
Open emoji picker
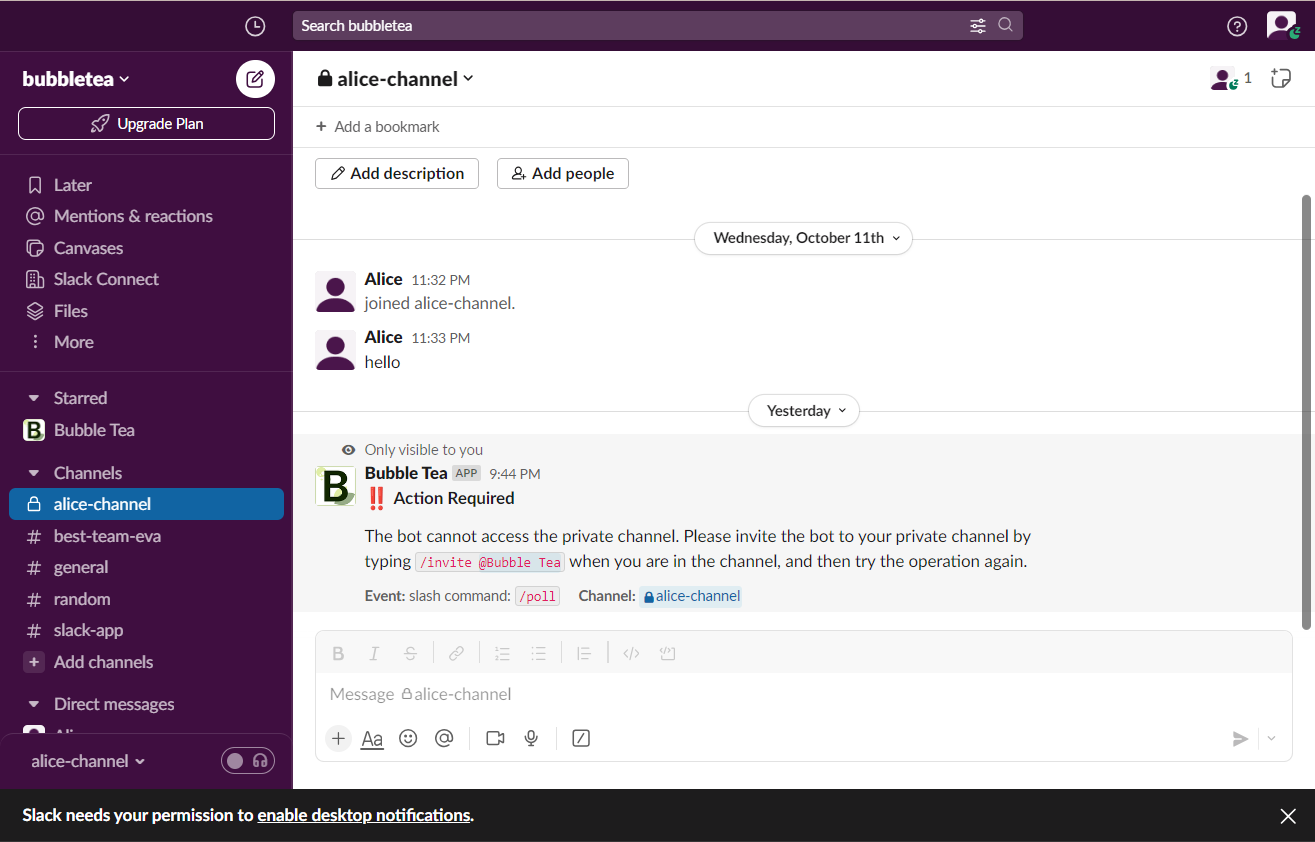pyautogui.click(x=408, y=738)
